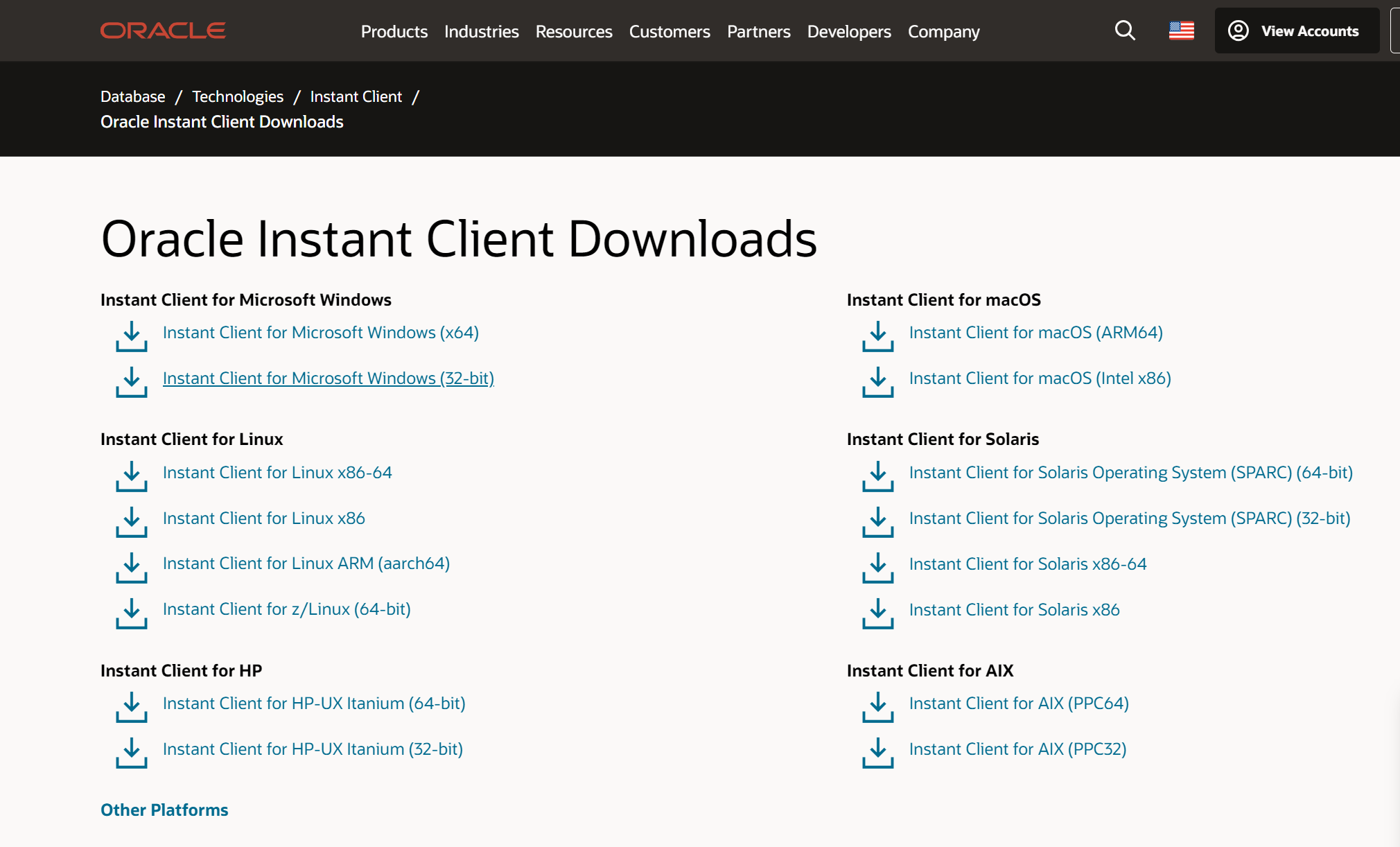This screenshot has height=847, width=1400.
Task: Open the Developers menu
Action: point(849,32)
